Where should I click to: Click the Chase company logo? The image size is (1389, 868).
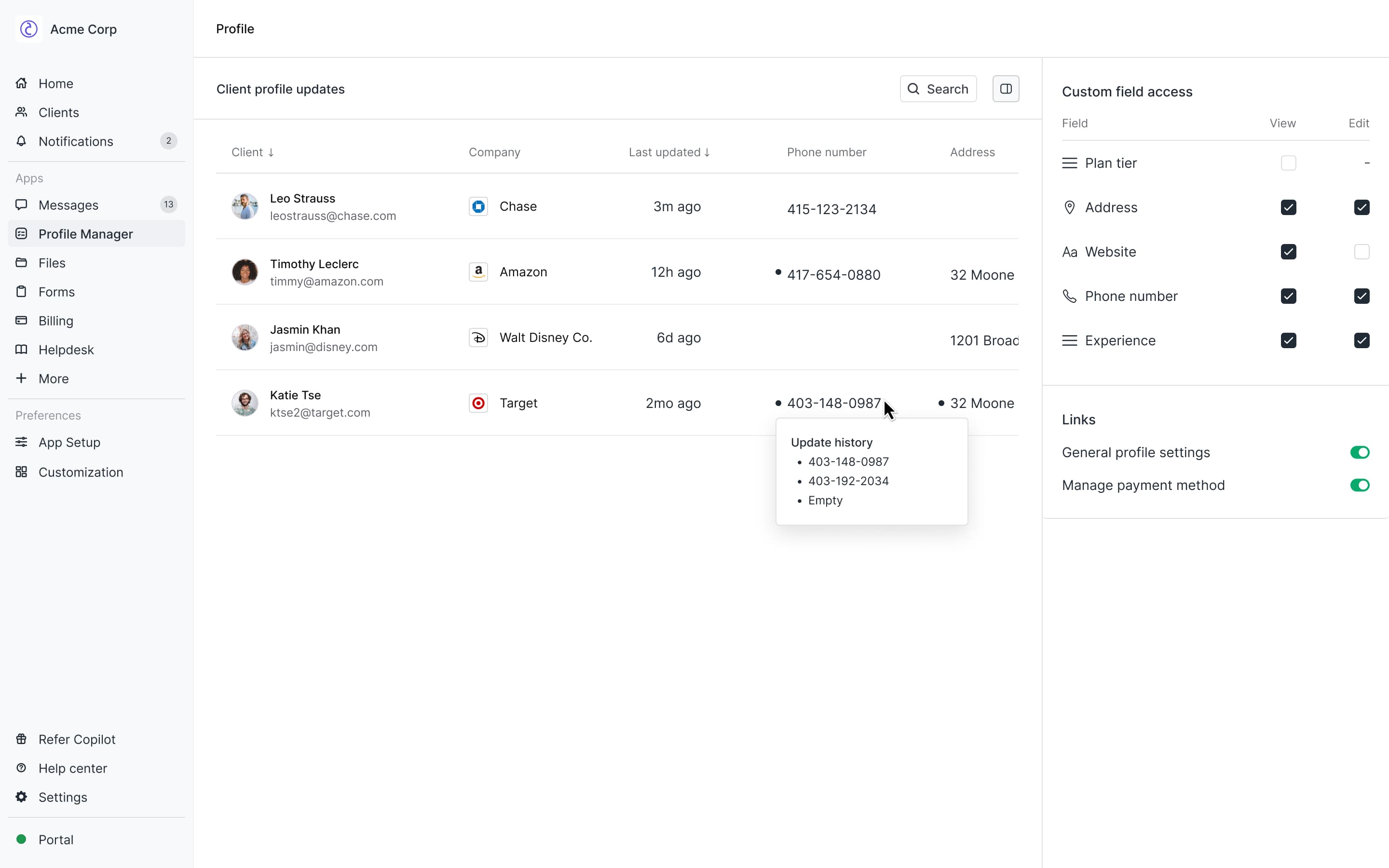click(478, 207)
